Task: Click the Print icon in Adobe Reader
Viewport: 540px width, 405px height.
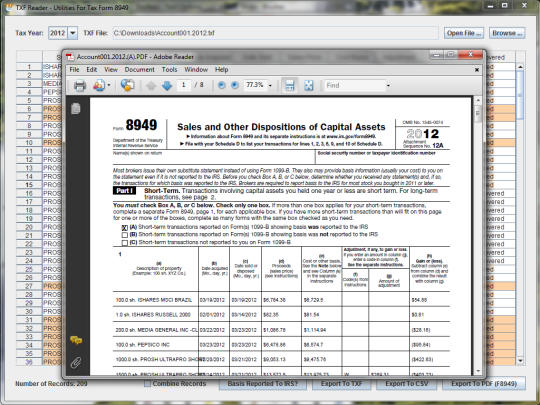Action: (80, 85)
